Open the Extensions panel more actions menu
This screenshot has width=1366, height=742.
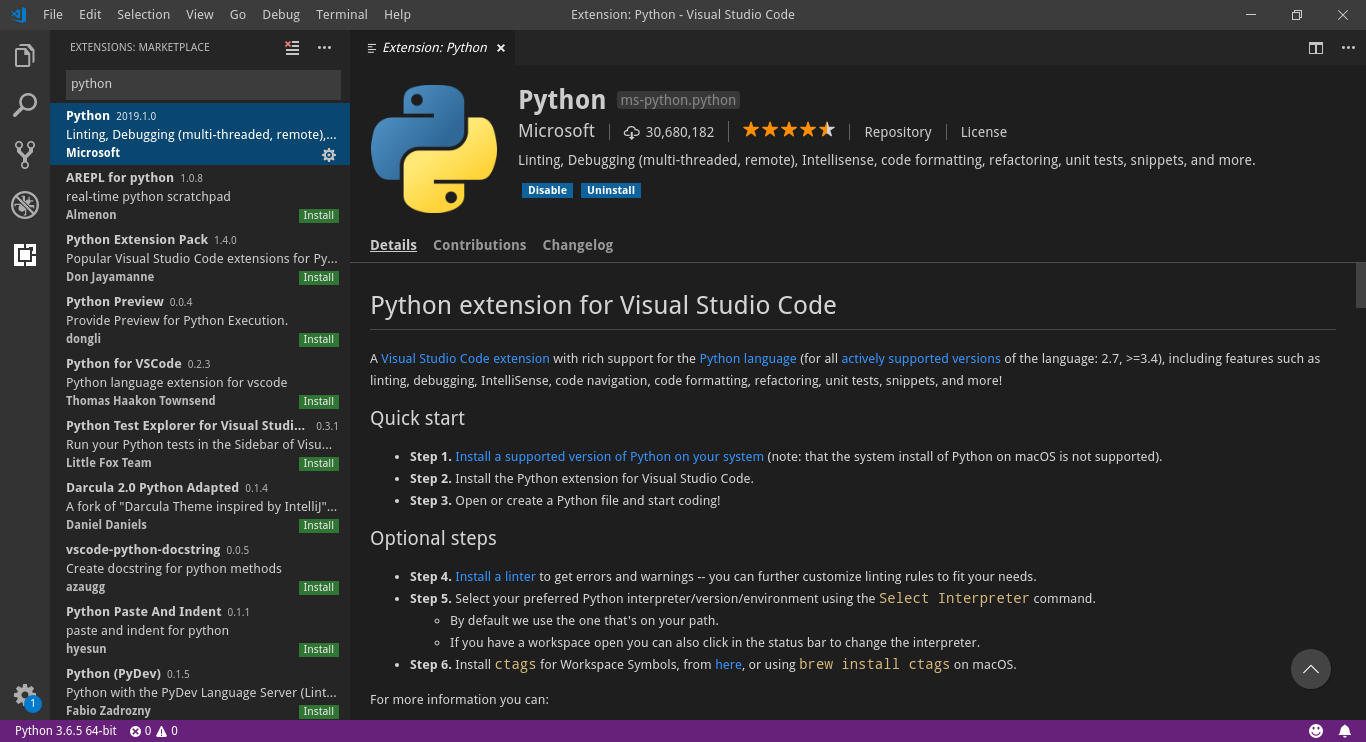point(324,47)
